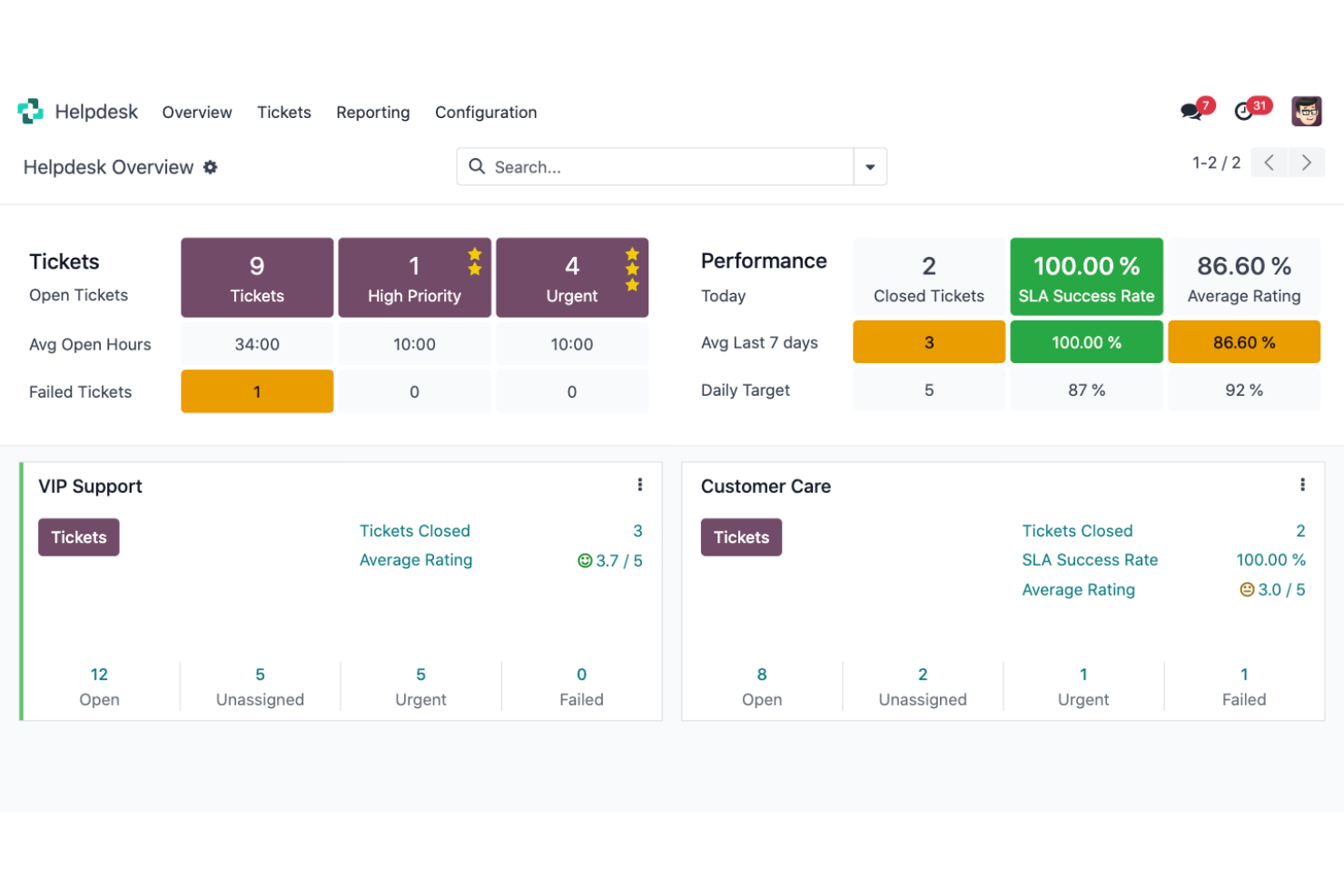Click the Customer Care rating face icon
This screenshot has height=896, width=1344.
(1247, 590)
